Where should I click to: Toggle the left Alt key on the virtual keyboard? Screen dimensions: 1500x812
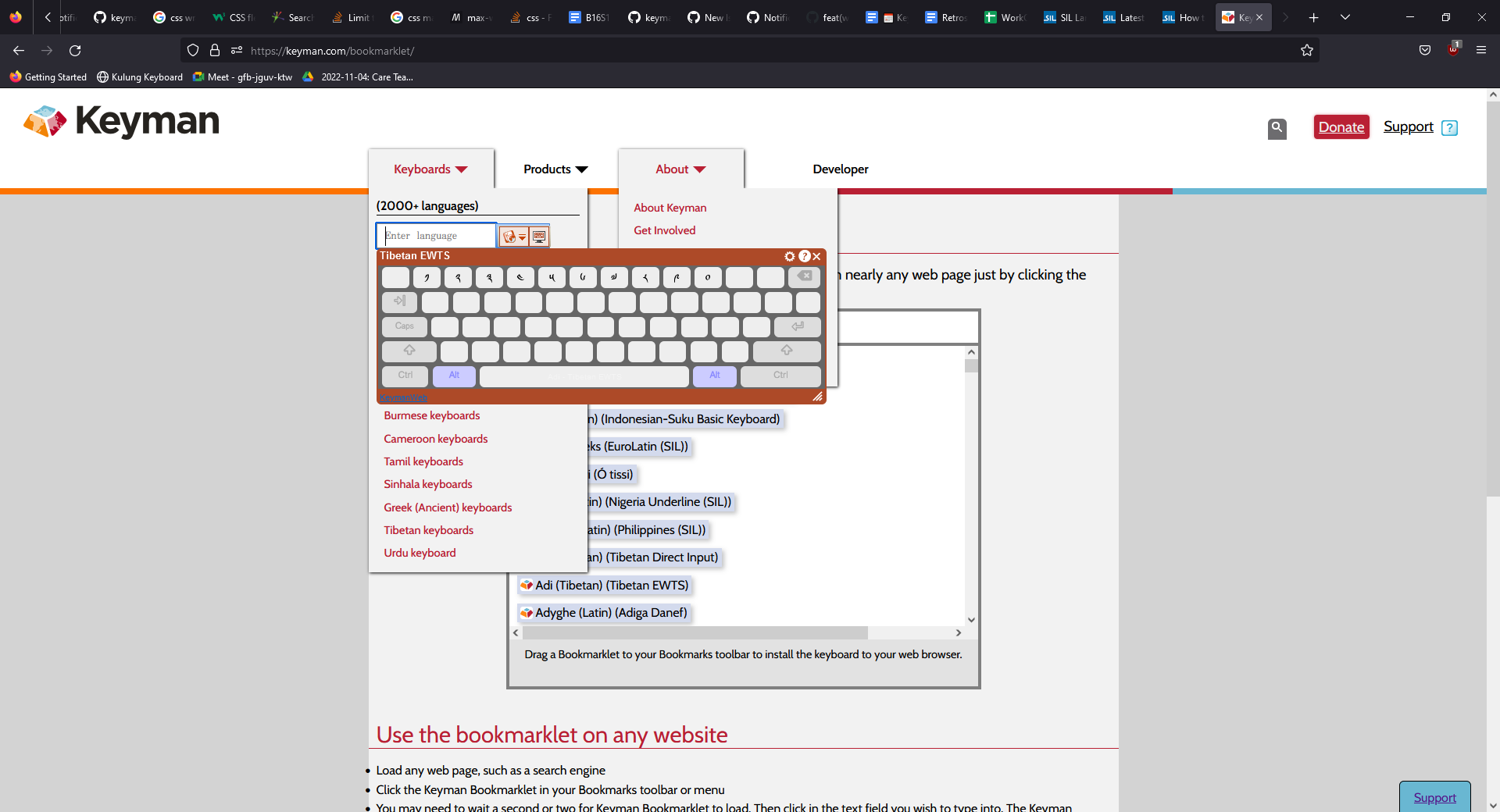pyautogui.click(x=454, y=376)
